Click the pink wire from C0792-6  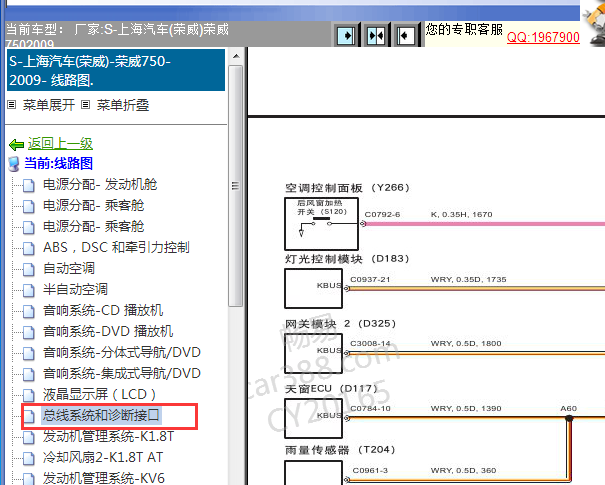click(484, 224)
